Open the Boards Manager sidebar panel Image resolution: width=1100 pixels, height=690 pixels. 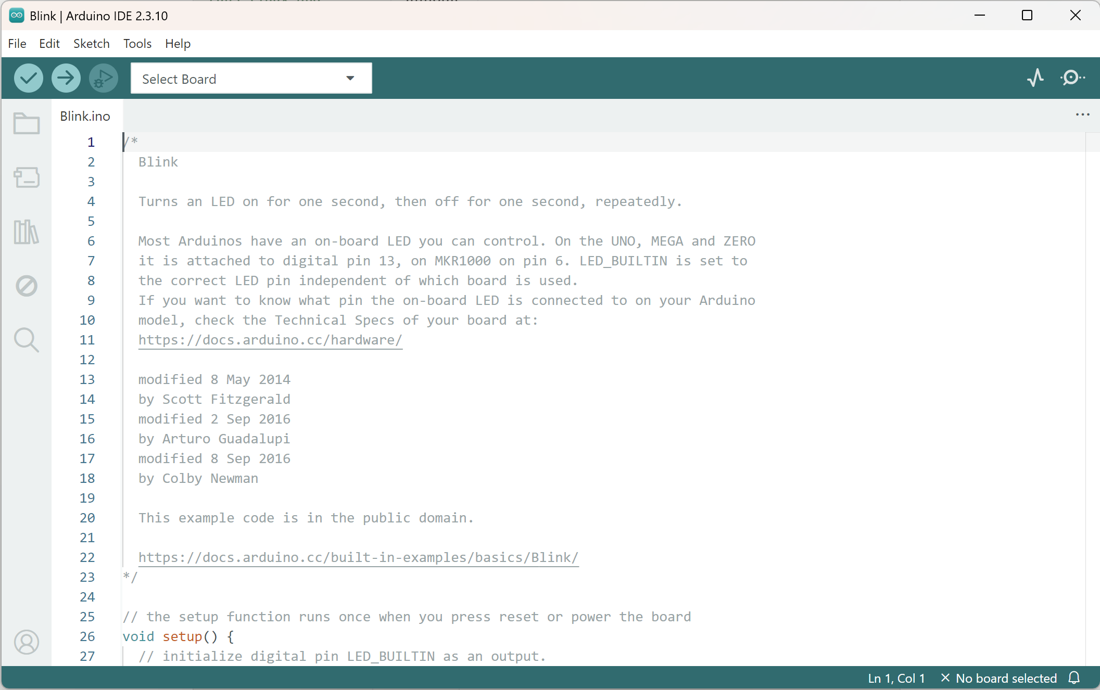click(x=27, y=177)
